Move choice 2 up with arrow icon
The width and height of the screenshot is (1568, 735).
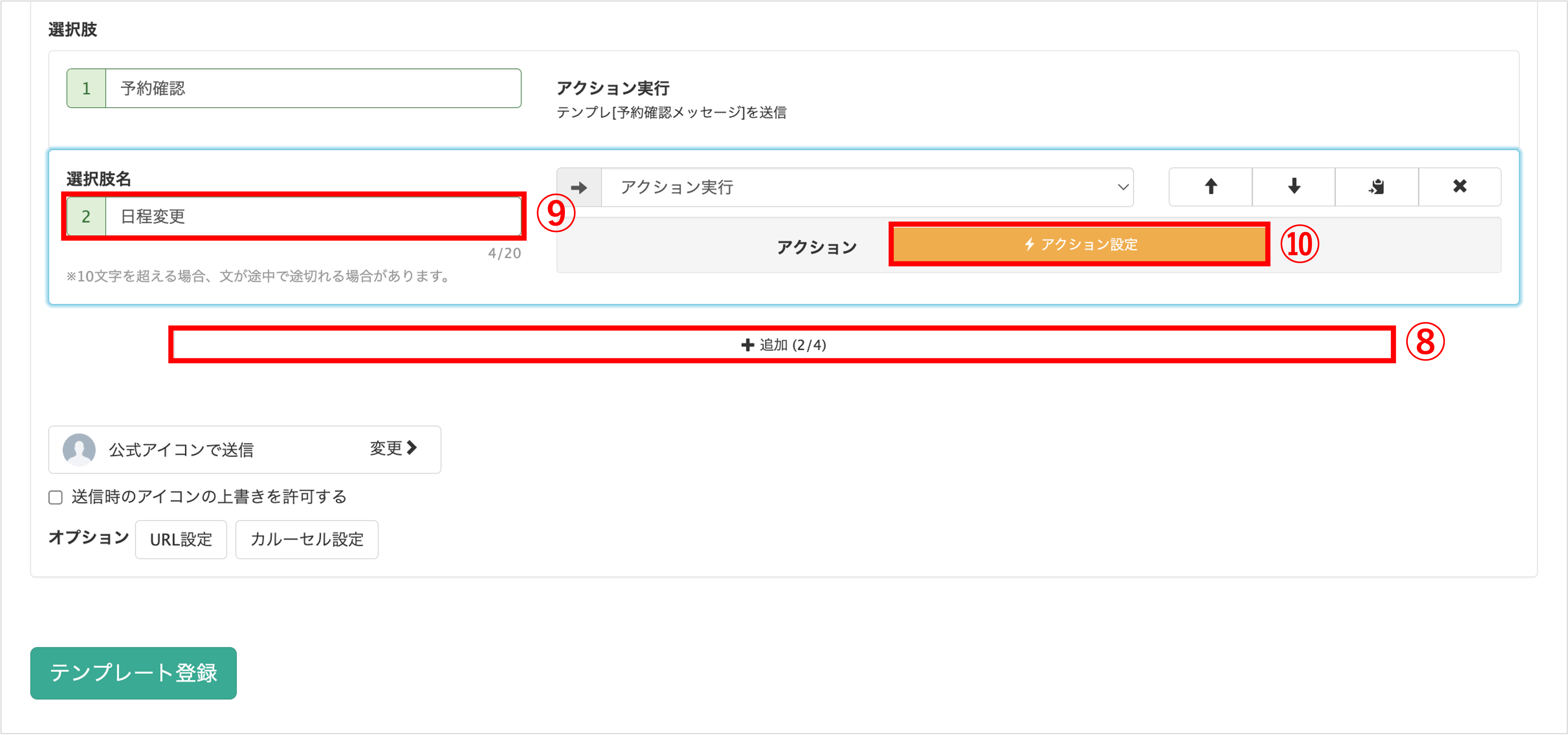1210,187
